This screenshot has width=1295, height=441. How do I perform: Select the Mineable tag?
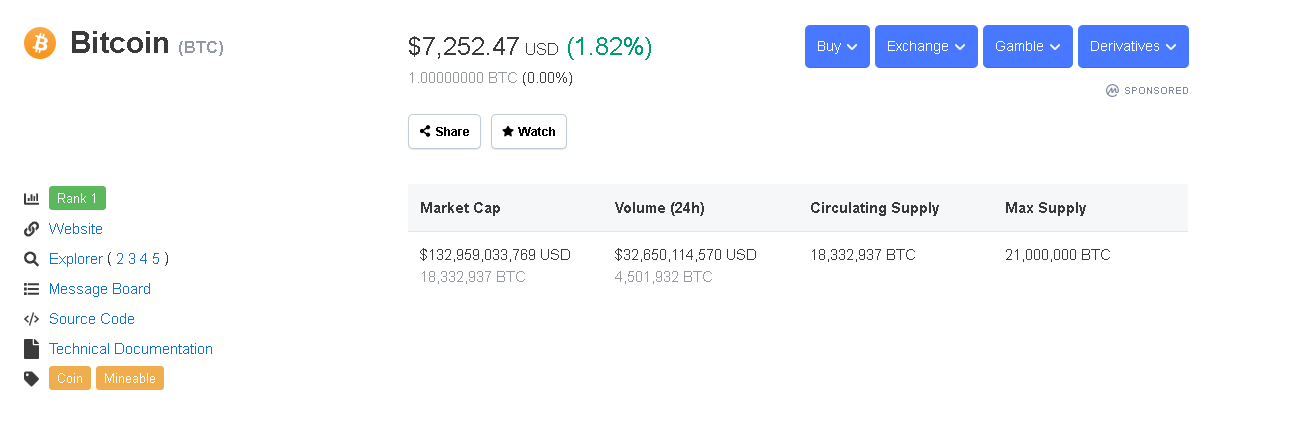[x=130, y=378]
